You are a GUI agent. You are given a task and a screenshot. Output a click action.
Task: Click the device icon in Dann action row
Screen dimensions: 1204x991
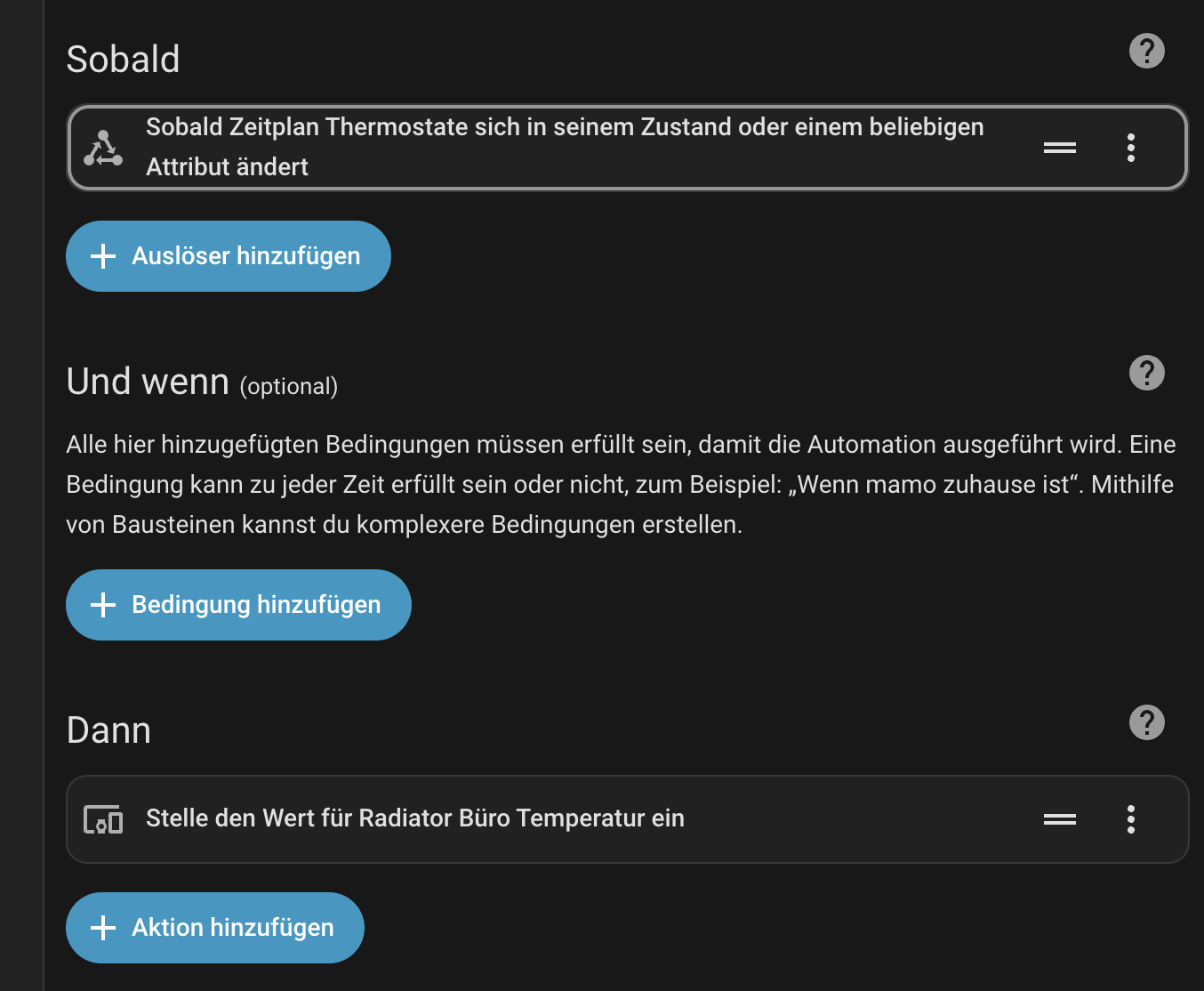tap(103, 819)
